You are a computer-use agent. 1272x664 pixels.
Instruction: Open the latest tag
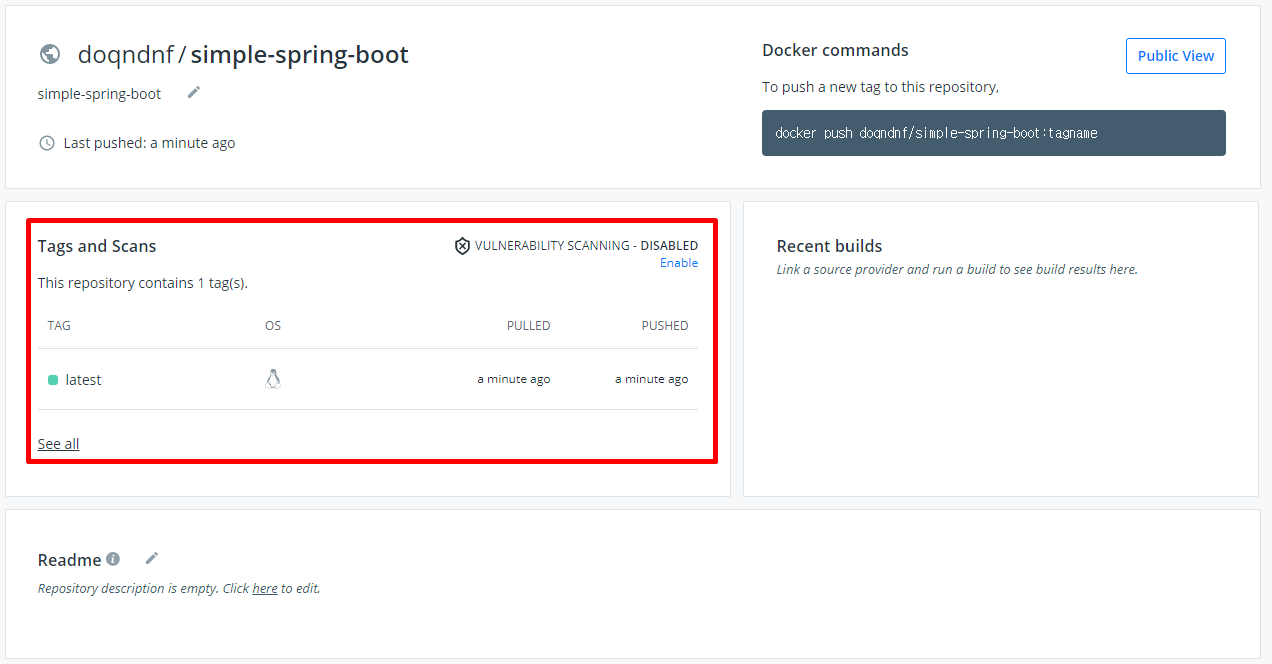[83, 380]
